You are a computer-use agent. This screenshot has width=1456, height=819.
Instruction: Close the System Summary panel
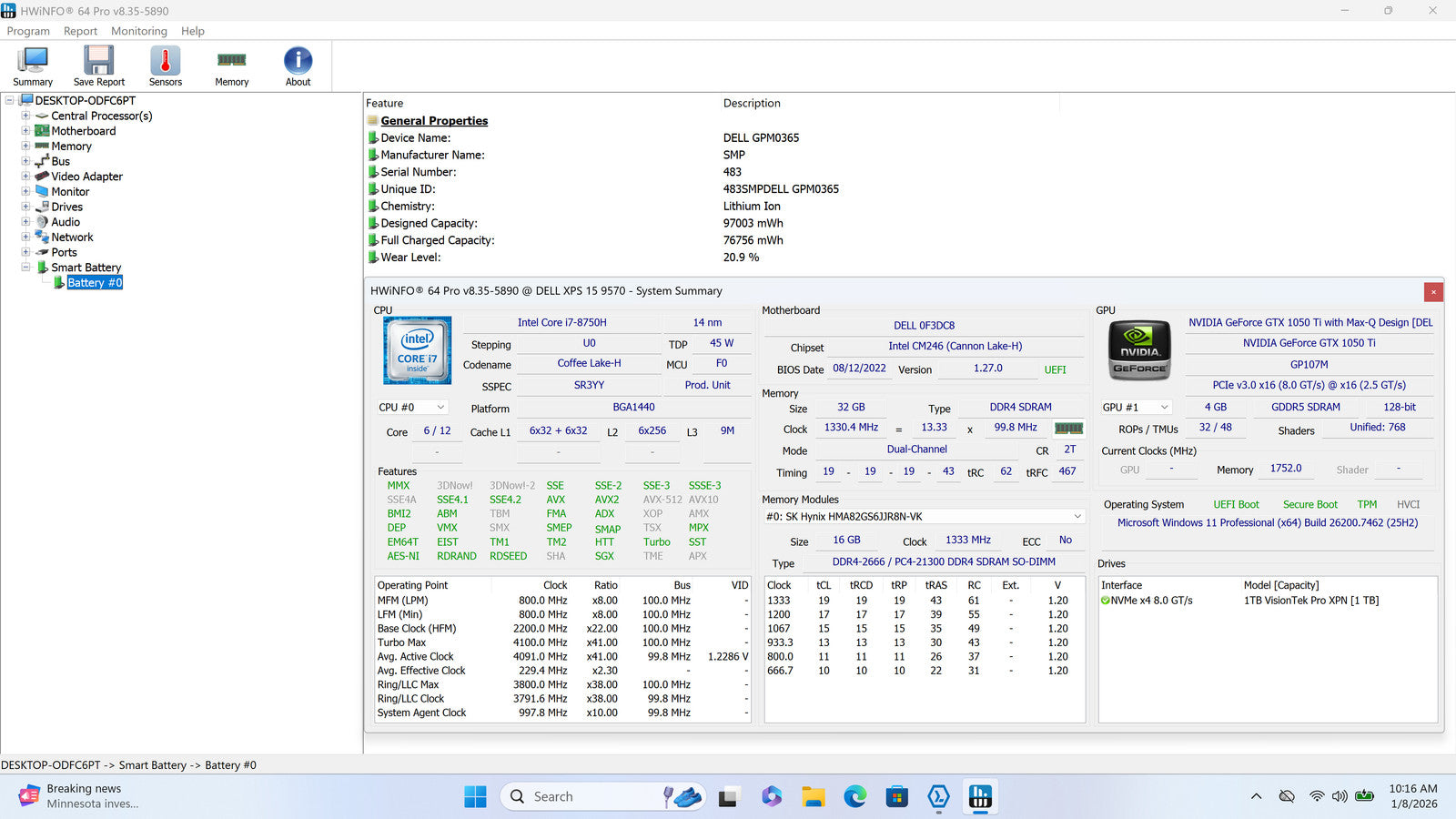1433,292
